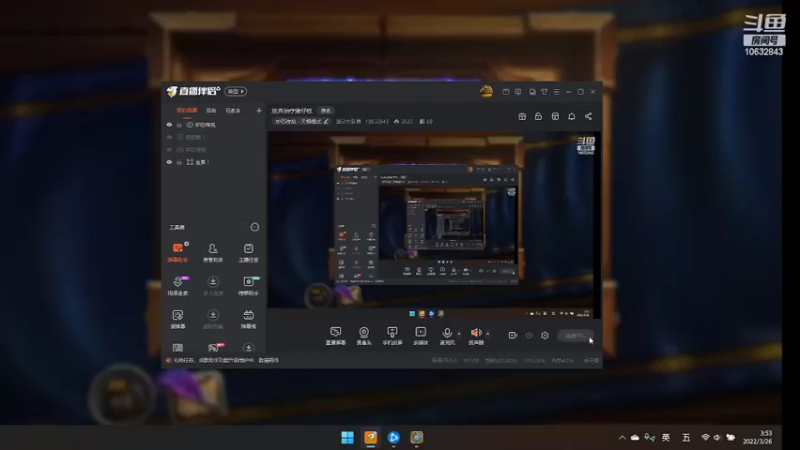Screen dimensions: 800x450
Task: Toggle visibility of the top 炉石传说 source
Action: (x=169, y=124)
